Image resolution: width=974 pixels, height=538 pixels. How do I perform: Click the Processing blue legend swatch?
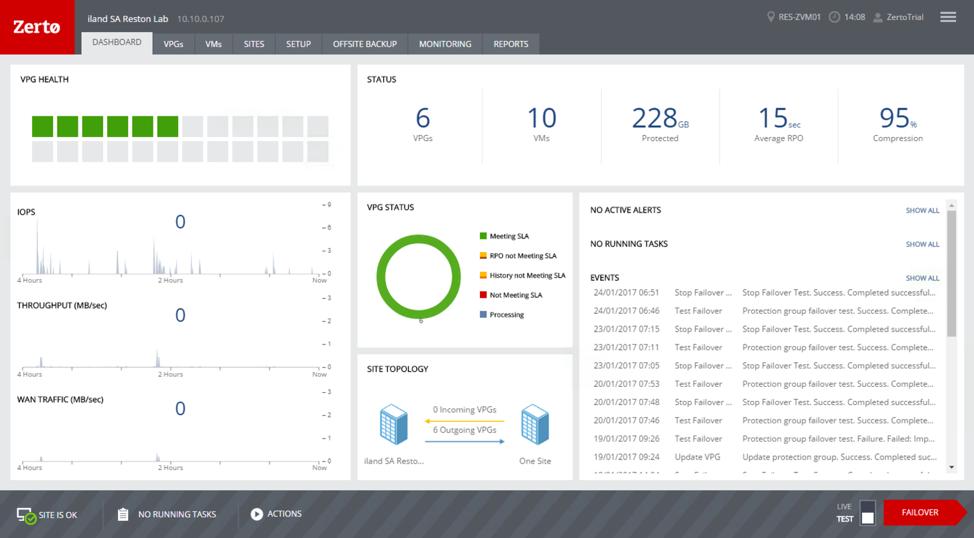[483, 314]
